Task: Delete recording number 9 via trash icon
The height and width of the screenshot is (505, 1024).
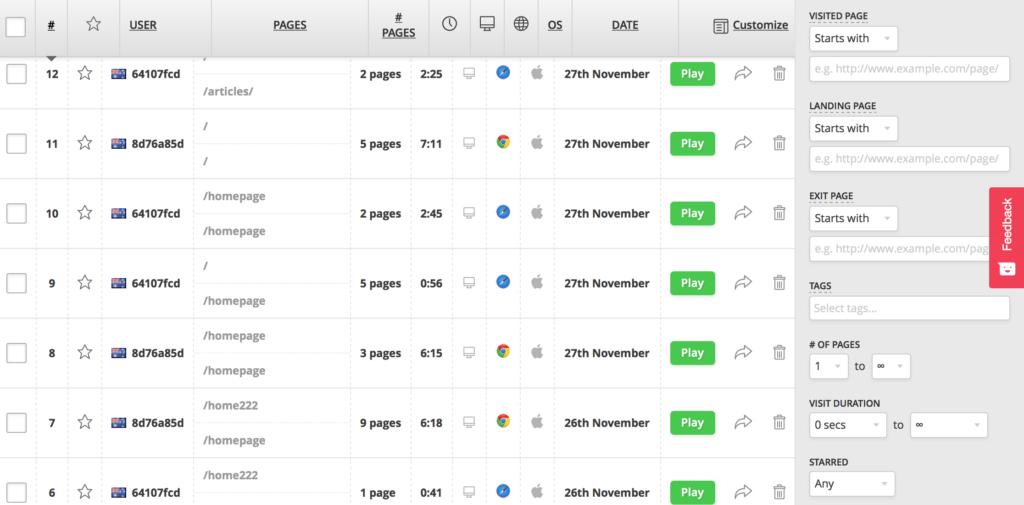Action: (x=779, y=283)
